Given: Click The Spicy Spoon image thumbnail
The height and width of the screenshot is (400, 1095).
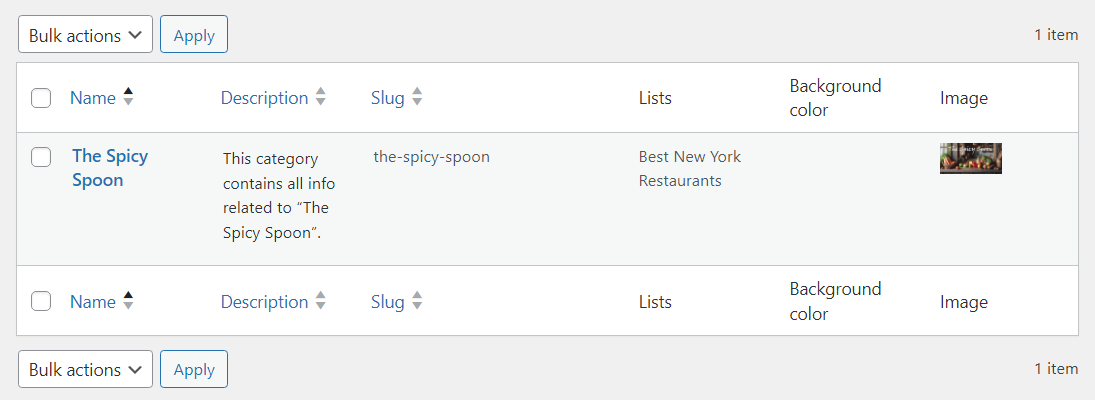Looking at the screenshot, I should click(x=971, y=158).
